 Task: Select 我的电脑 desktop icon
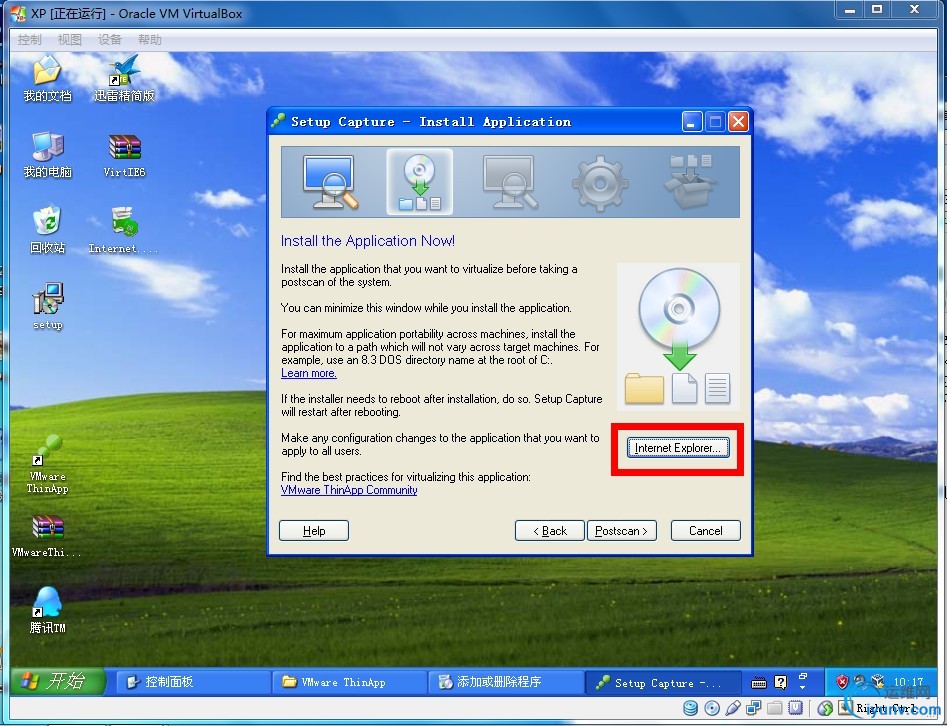click(47, 155)
